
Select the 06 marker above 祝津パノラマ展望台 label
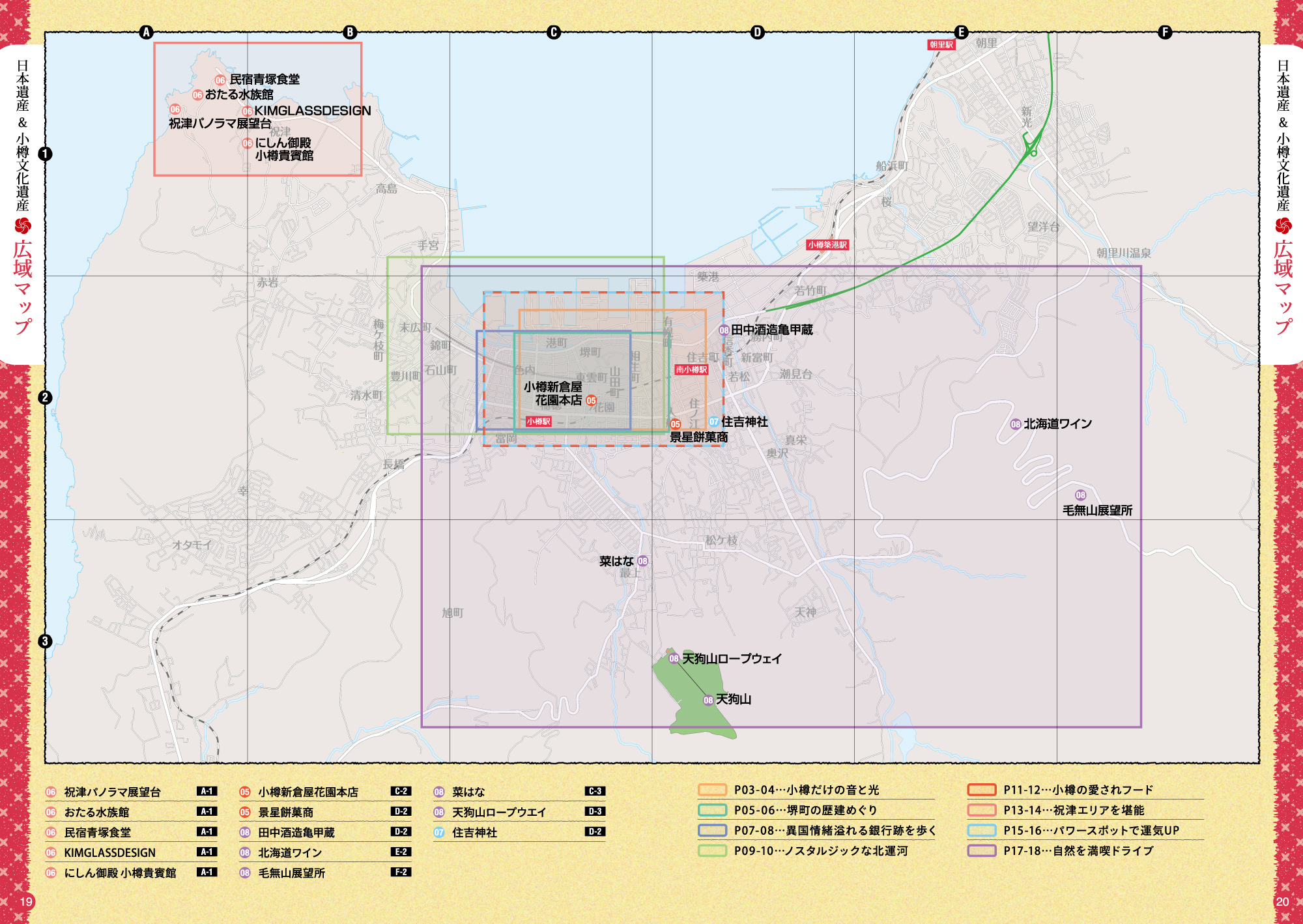coord(175,109)
